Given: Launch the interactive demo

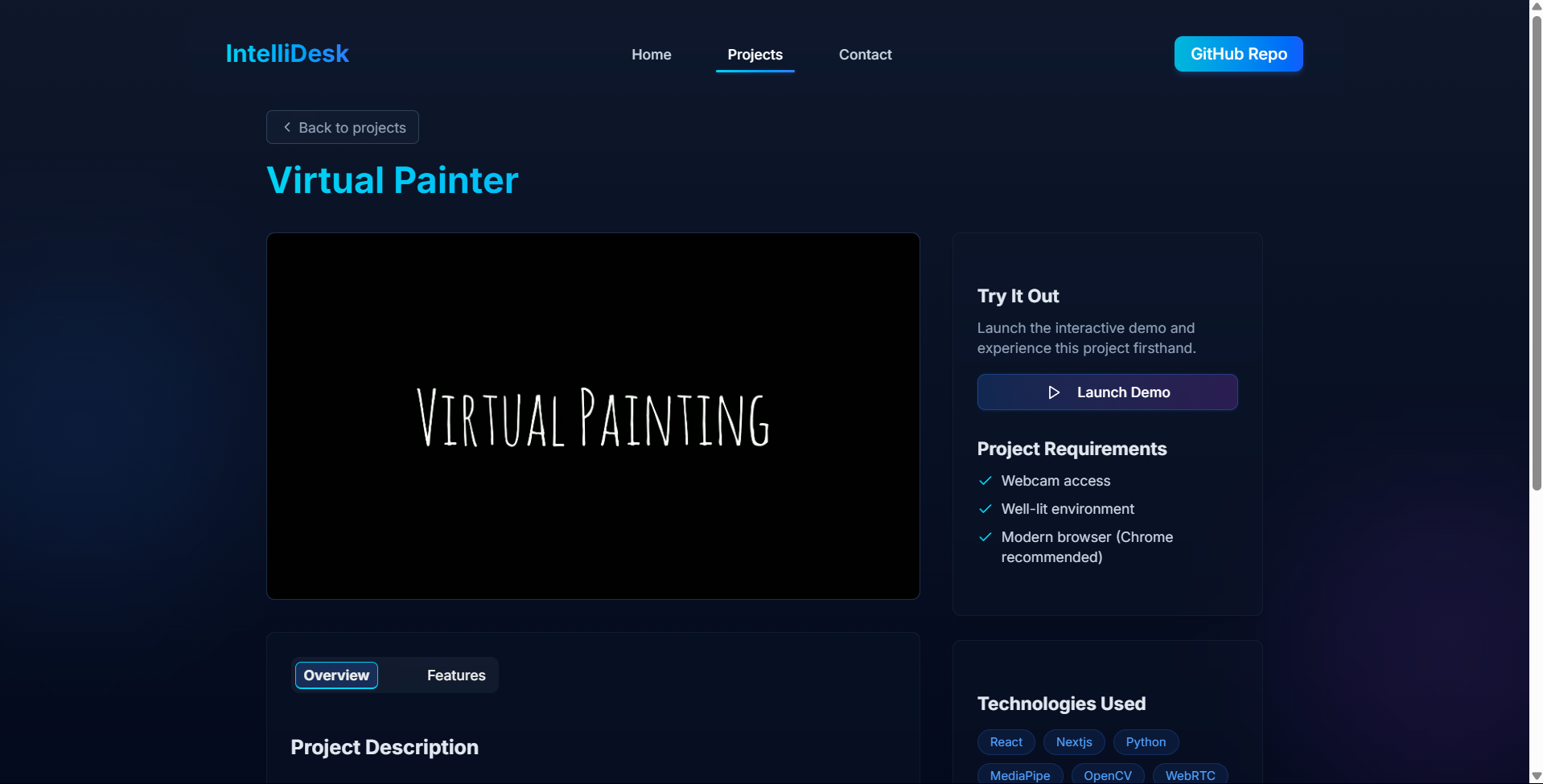Looking at the screenshot, I should click(1107, 392).
